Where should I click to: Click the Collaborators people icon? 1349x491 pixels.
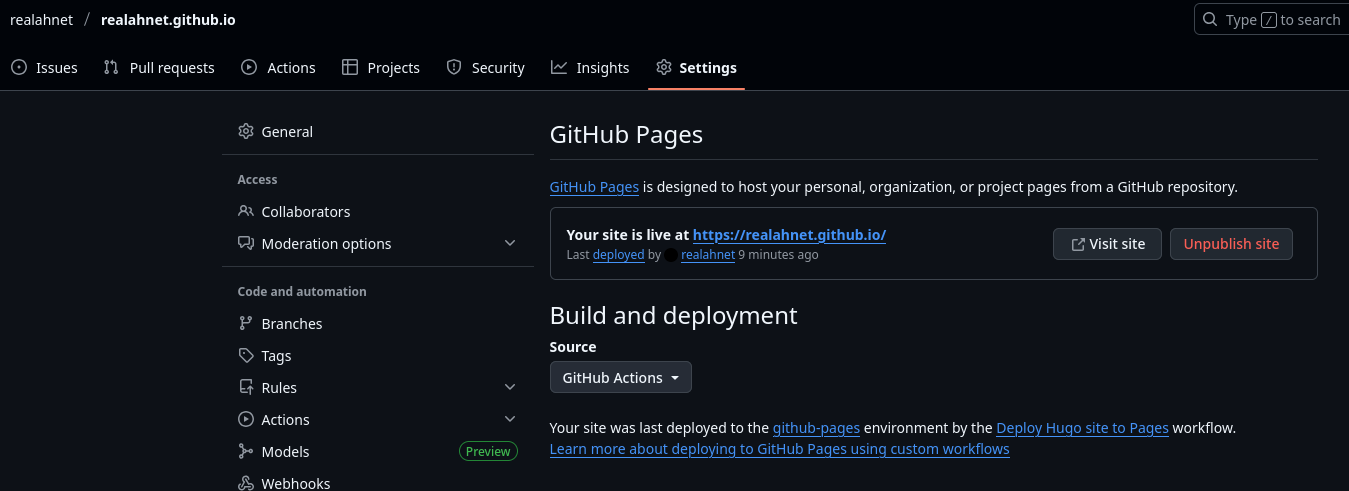click(x=246, y=212)
